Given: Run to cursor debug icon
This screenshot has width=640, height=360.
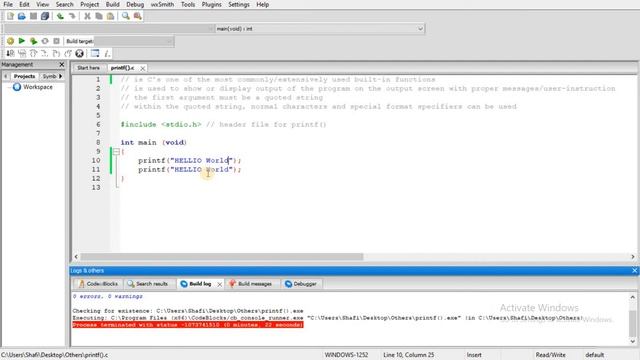Looking at the screenshot, I should tap(22, 53).
